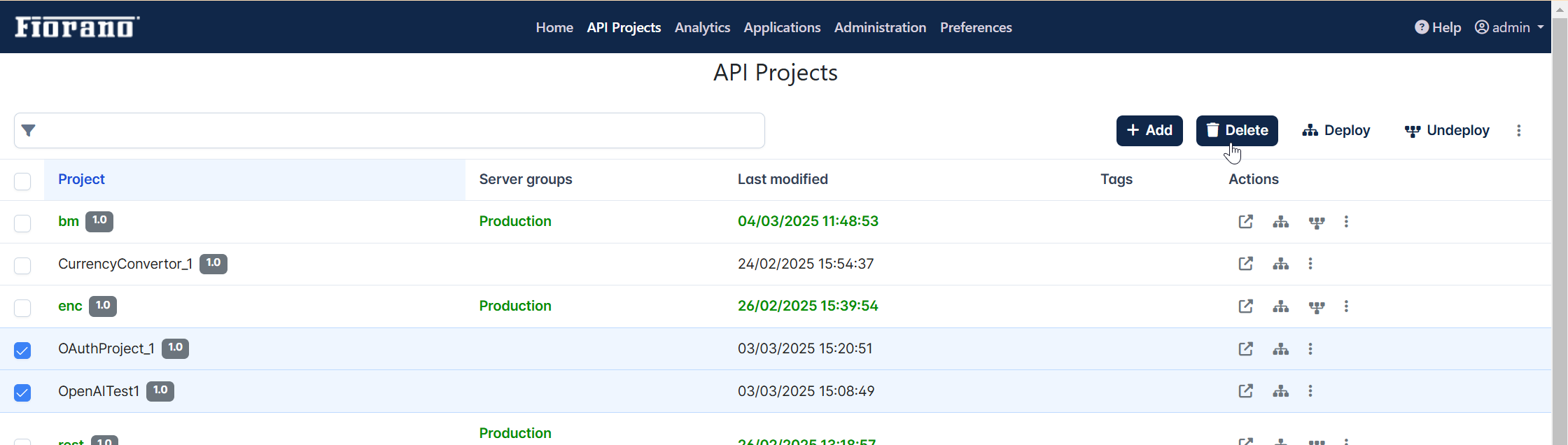Image resolution: width=1568 pixels, height=445 pixels.
Task: Open more actions menu for enc row
Action: pos(1346,306)
